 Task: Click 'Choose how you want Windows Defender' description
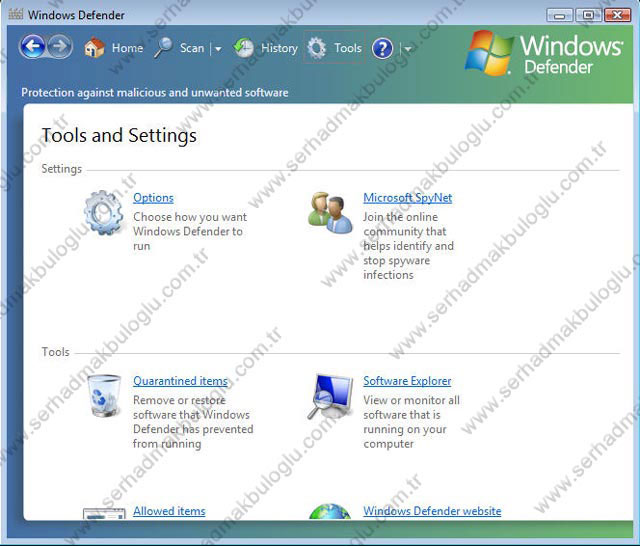tap(190, 231)
